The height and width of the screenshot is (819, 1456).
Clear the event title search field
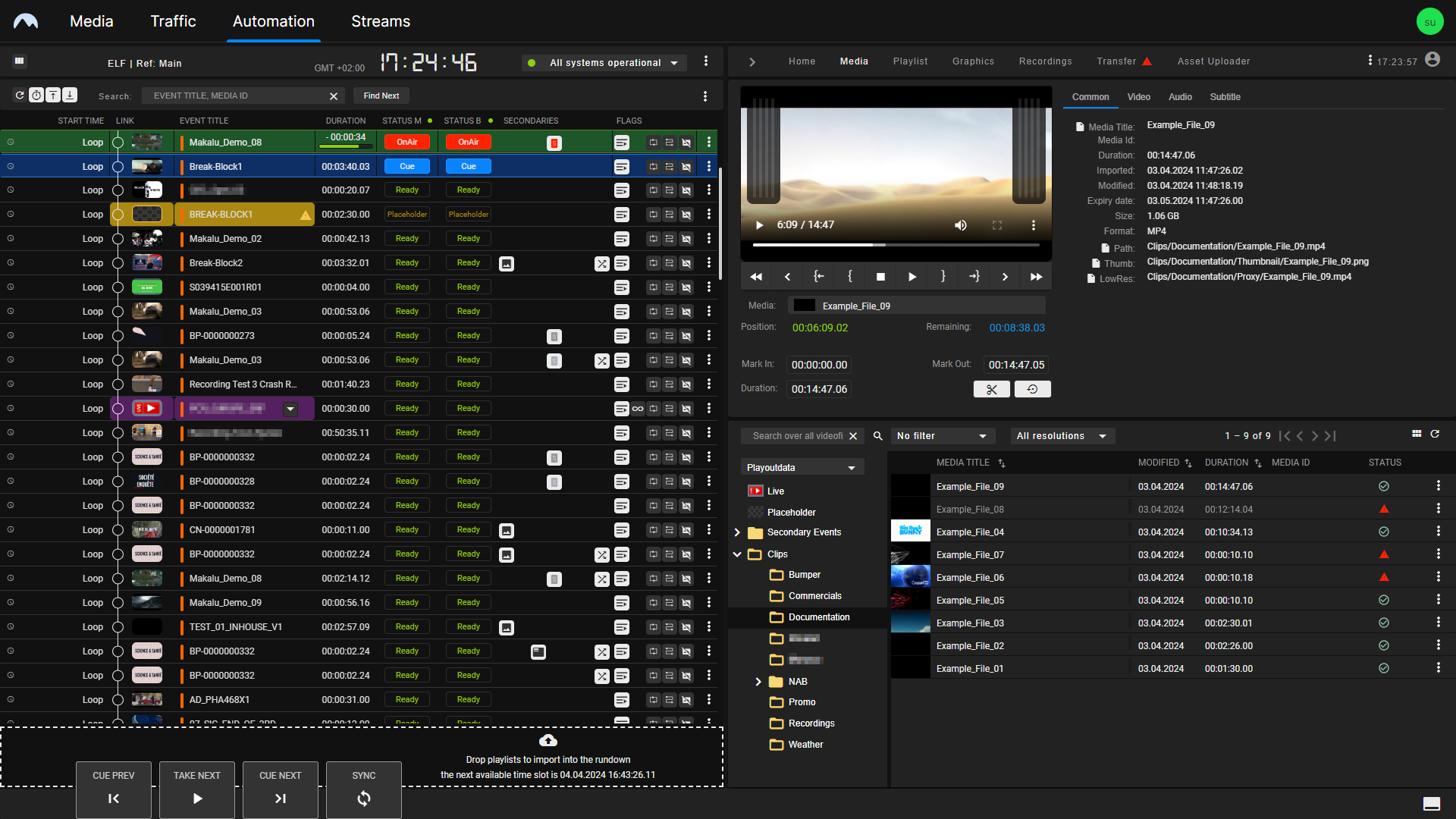[334, 96]
